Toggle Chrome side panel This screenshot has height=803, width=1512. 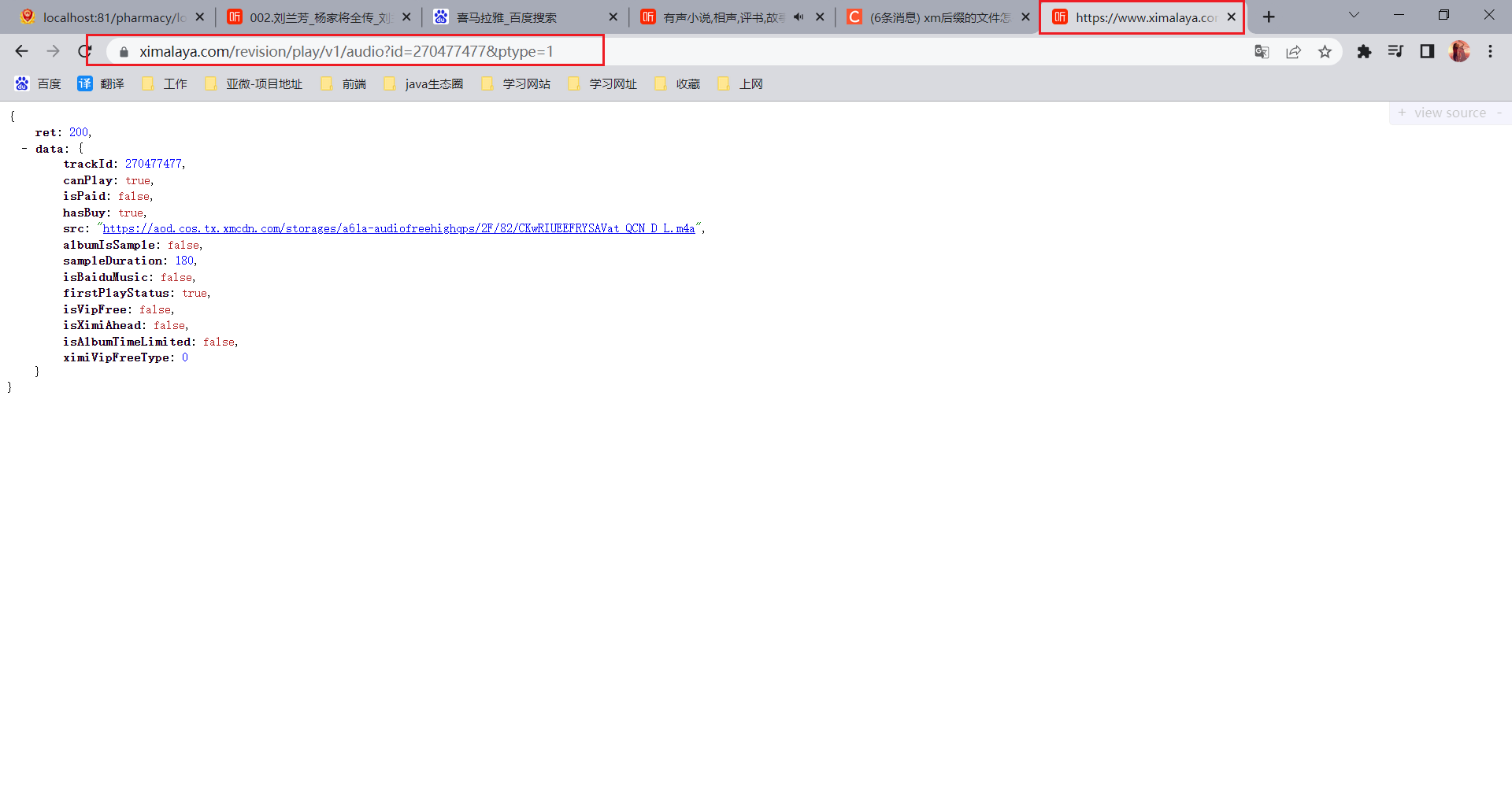coord(1427,52)
